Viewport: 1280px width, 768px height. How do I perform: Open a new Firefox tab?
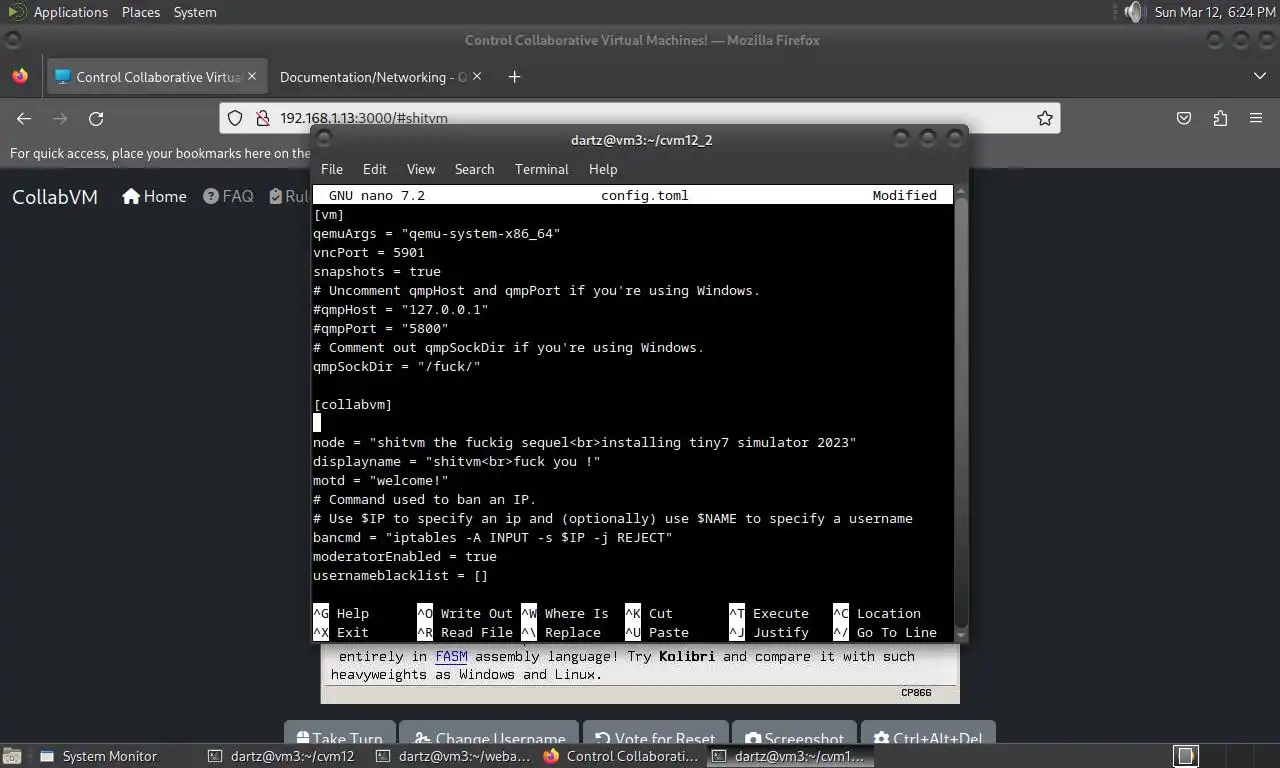pos(514,77)
